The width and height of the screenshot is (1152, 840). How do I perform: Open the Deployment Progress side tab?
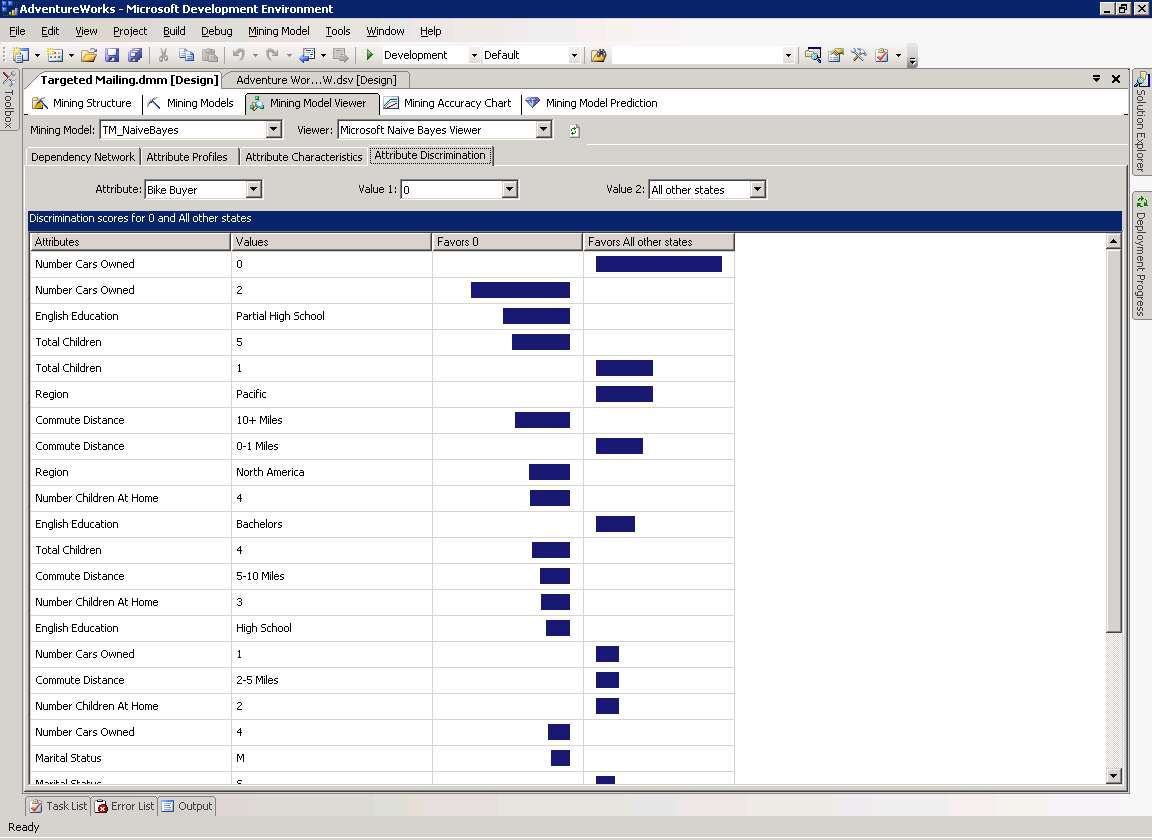click(x=1141, y=256)
